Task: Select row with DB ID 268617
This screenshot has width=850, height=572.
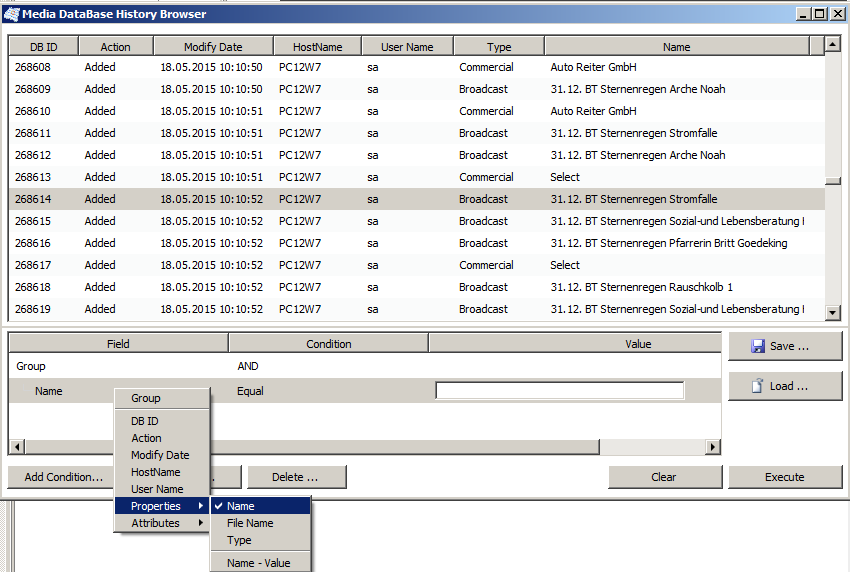Action: click(417, 265)
